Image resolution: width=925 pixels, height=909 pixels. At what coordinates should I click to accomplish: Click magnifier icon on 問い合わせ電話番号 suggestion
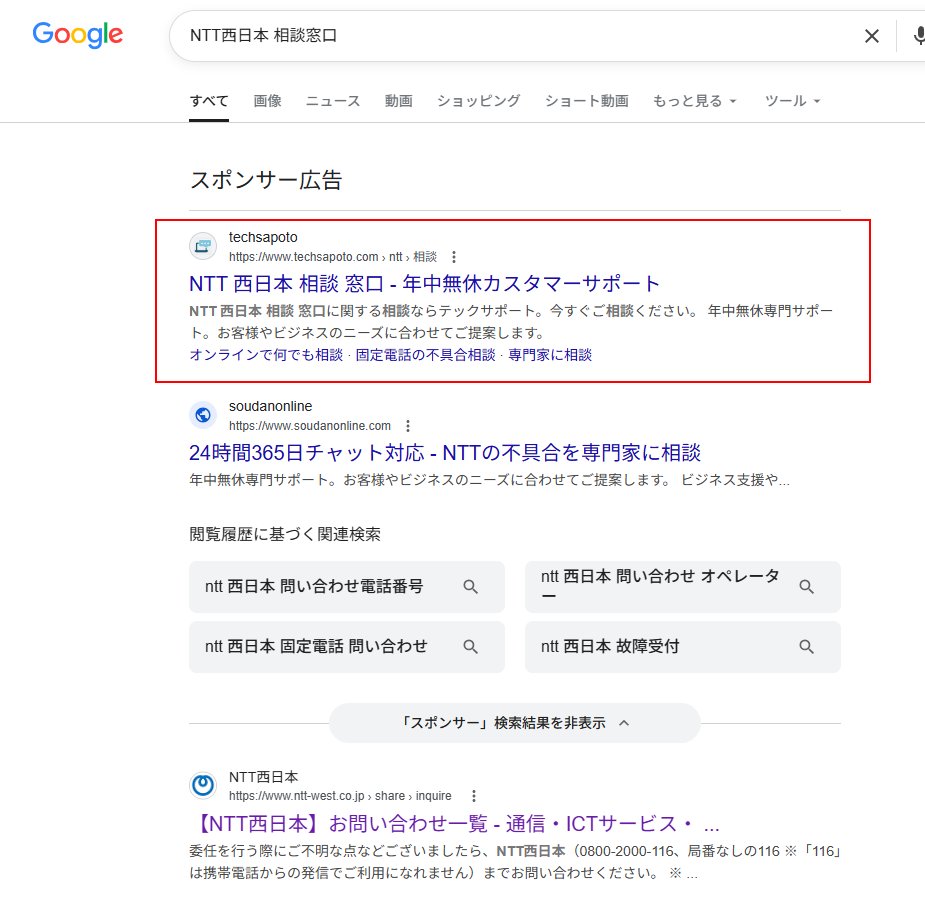470,587
